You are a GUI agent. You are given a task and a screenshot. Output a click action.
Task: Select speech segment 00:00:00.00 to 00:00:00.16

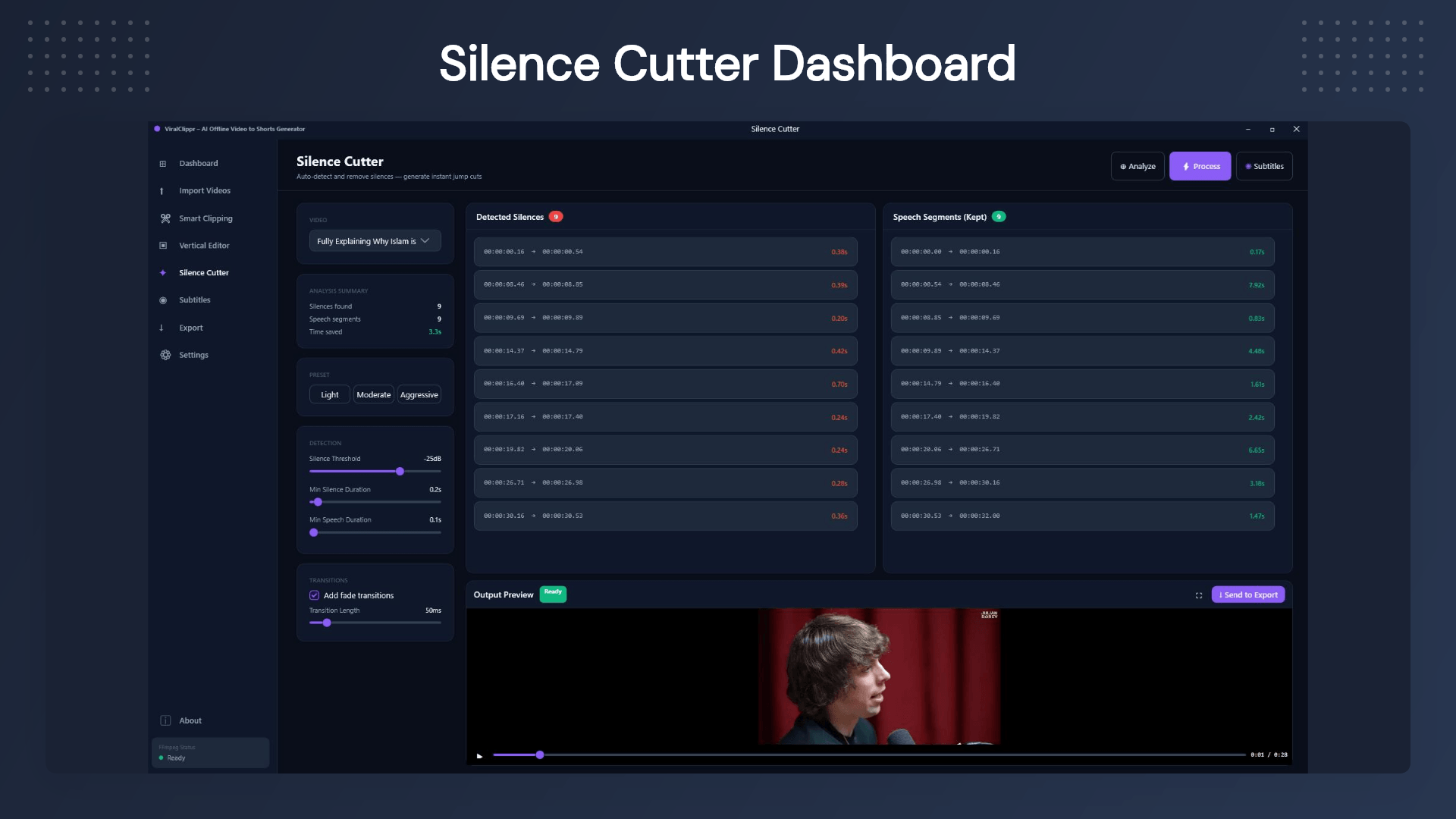(1082, 252)
